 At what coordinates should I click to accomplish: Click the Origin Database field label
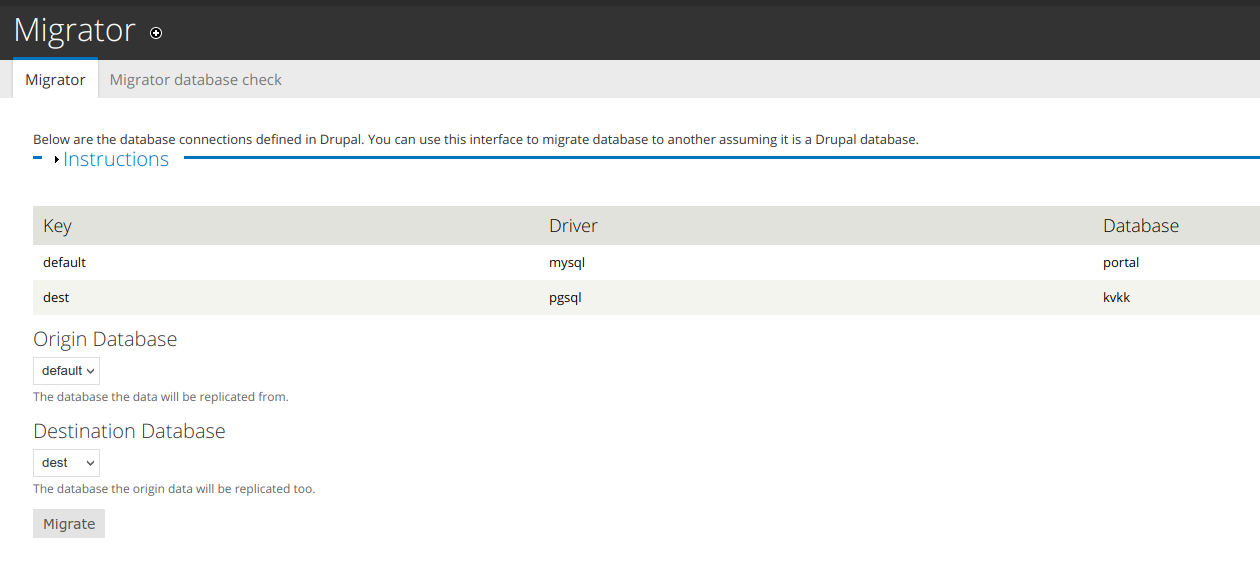tap(105, 339)
